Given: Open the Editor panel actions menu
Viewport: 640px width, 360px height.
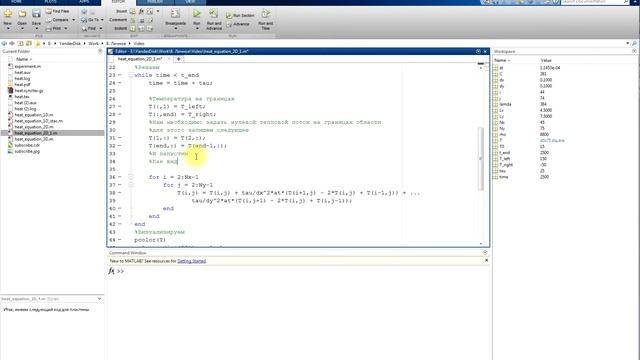Looking at the screenshot, I should click(x=478, y=51).
